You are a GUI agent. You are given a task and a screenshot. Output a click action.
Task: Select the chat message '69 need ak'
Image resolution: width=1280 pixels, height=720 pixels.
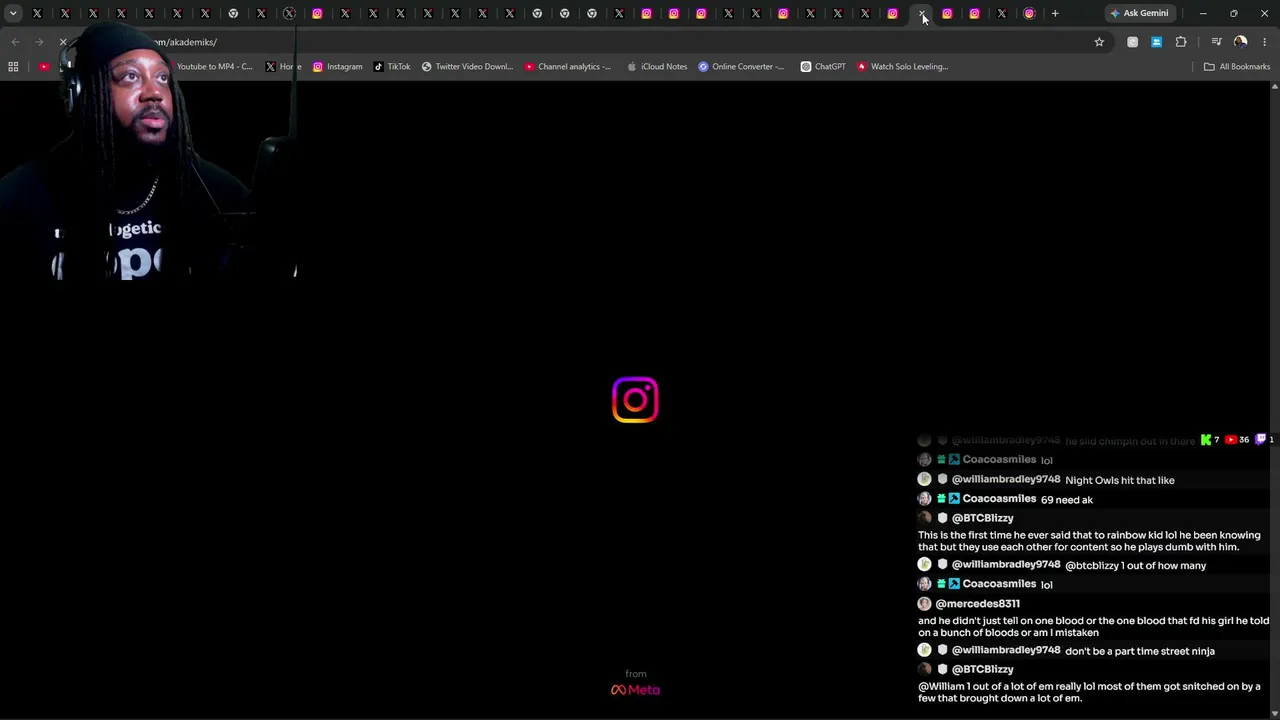point(1067,500)
